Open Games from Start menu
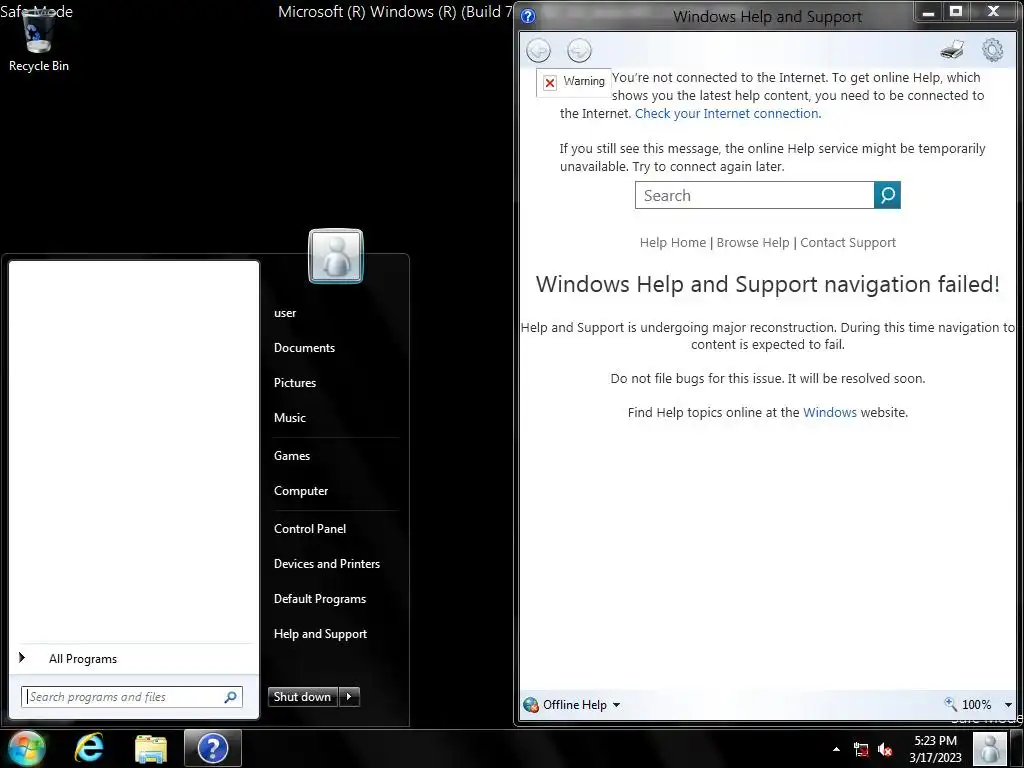Image resolution: width=1024 pixels, height=768 pixels. click(292, 456)
